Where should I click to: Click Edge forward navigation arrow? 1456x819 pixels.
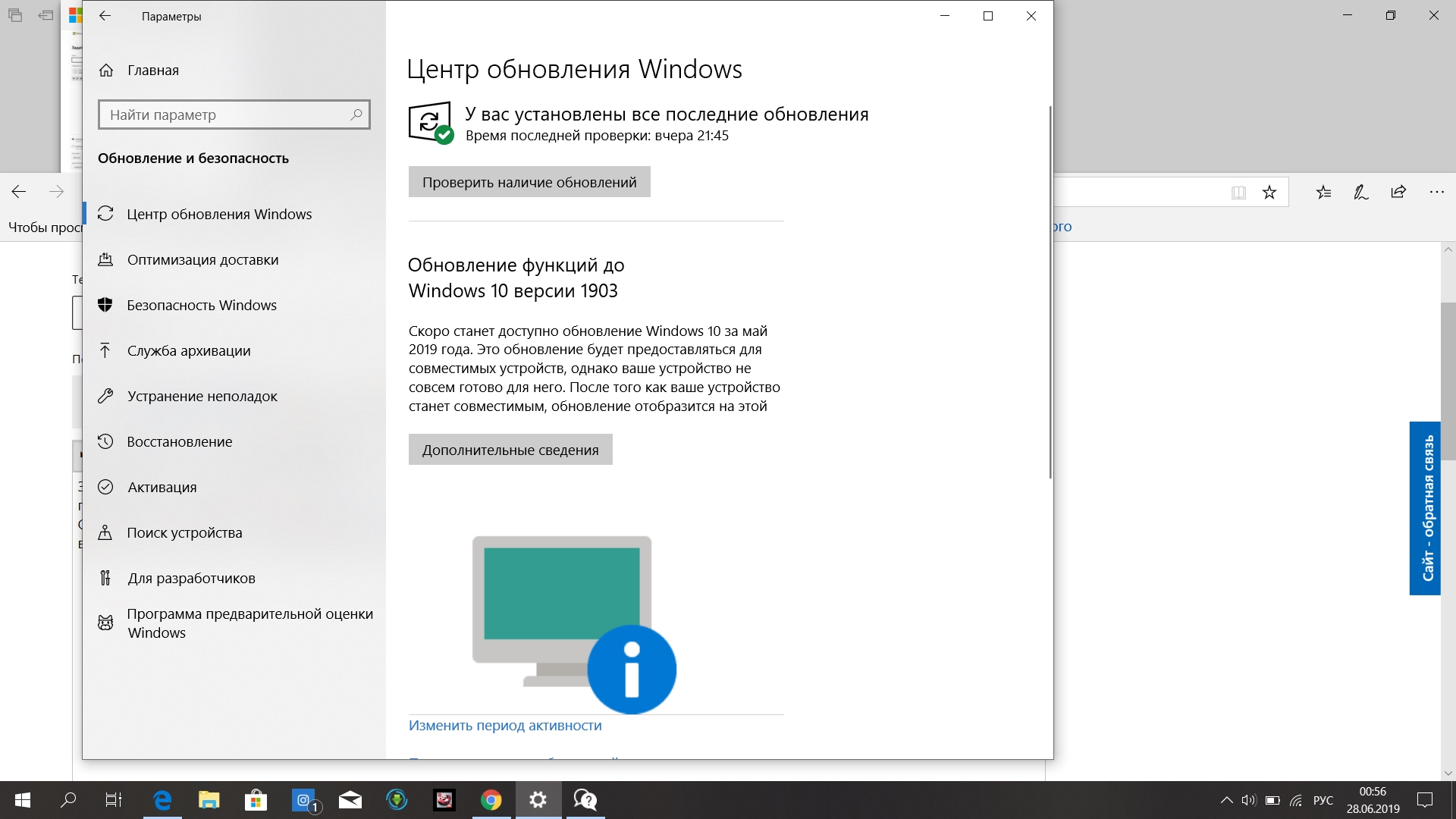[56, 192]
